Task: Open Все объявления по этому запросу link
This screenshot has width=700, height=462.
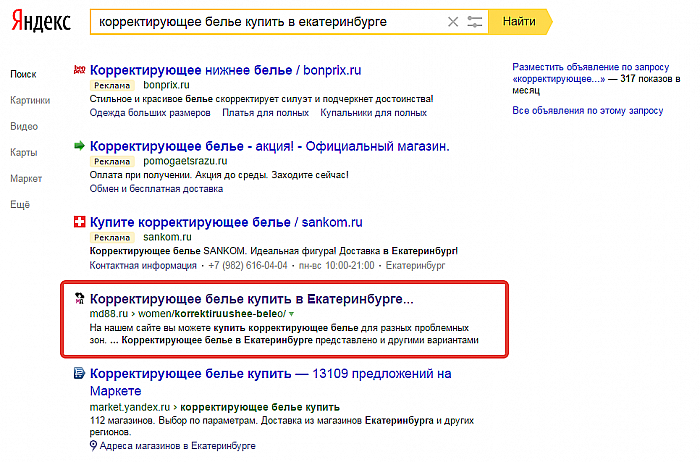Action: (588, 110)
